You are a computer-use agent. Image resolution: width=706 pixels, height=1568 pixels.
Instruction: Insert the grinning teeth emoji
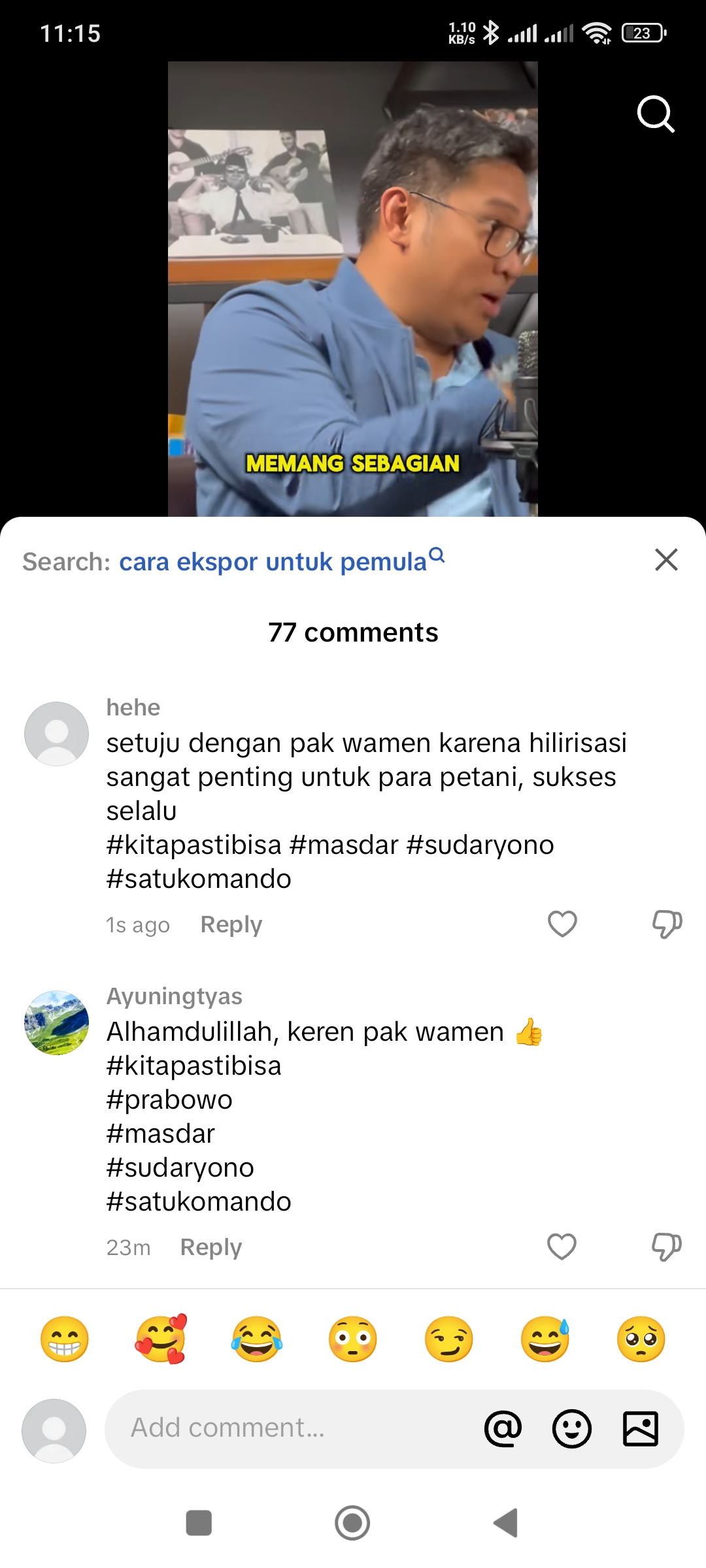tap(64, 1339)
